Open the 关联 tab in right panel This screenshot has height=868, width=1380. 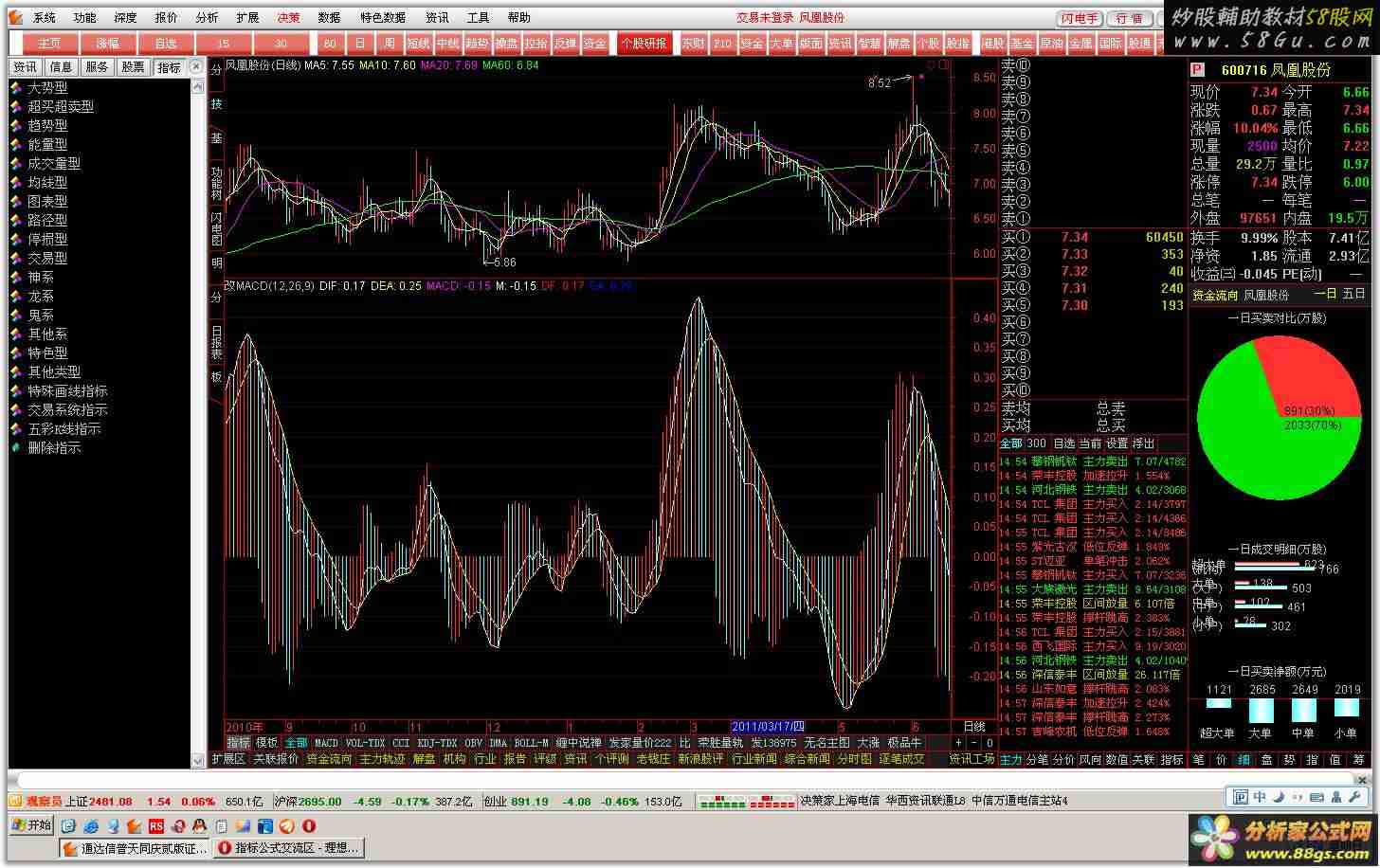coord(1144,759)
